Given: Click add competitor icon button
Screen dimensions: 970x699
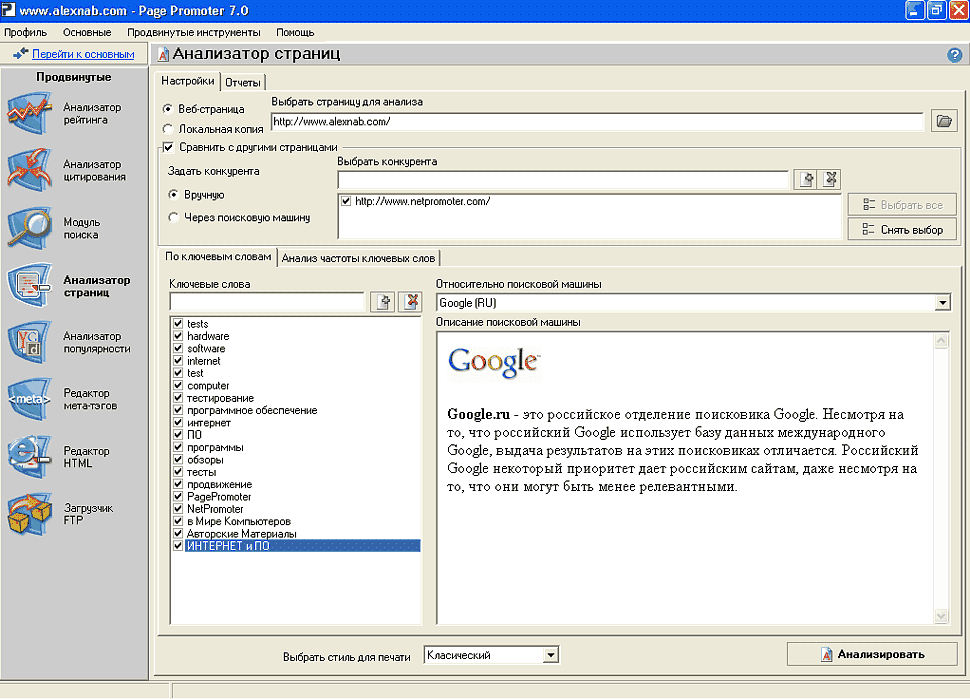Looking at the screenshot, I should [807, 179].
